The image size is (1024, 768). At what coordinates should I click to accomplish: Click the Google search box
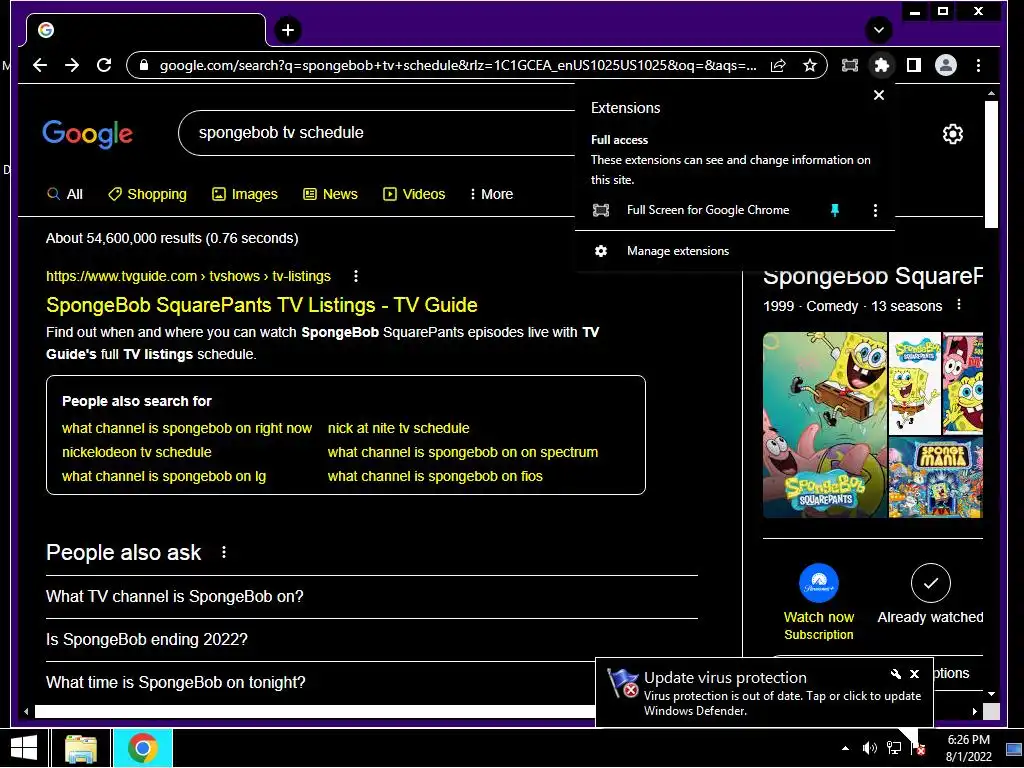(x=376, y=133)
